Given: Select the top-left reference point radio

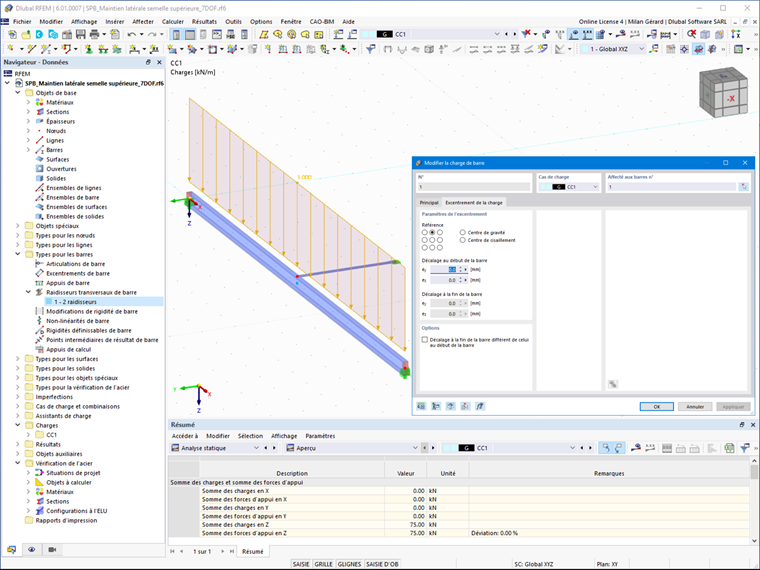Looking at the screenshot, I should pyautogui.click(x=425, y=233).
